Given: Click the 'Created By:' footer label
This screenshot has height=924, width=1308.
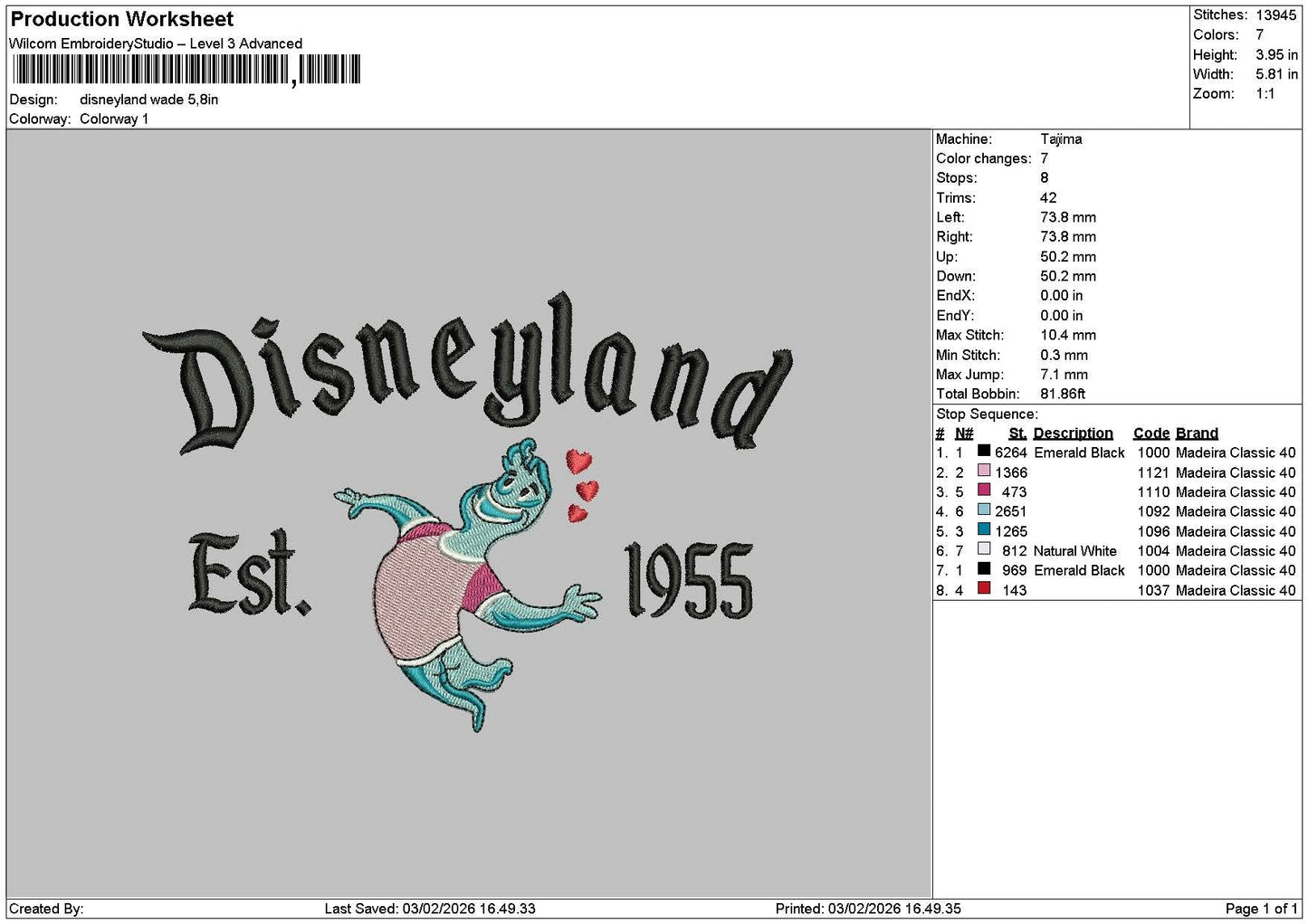Looking at the screenshot, I should [46, 909].
